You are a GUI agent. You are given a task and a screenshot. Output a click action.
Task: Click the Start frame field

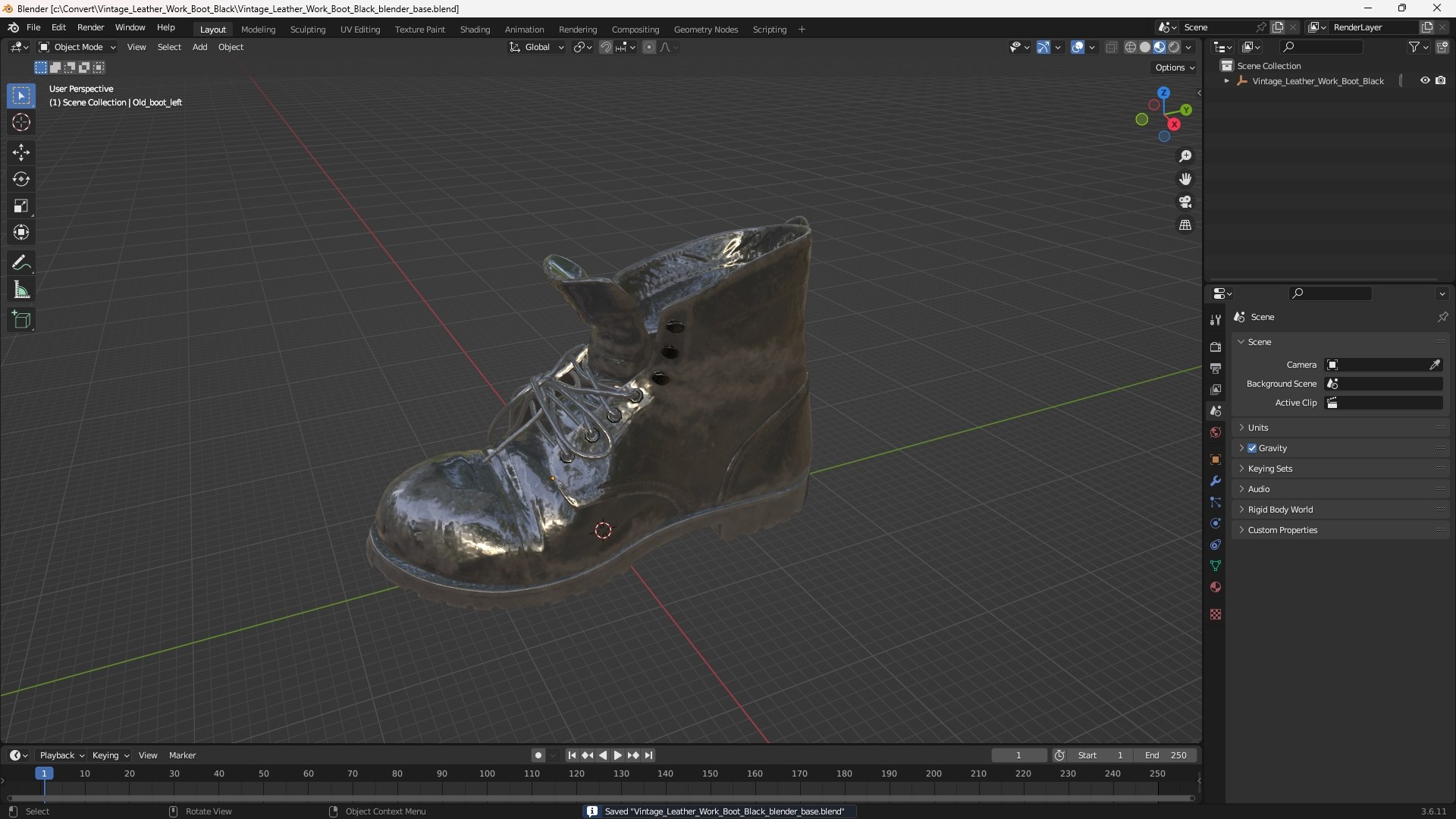point(1100,755)
